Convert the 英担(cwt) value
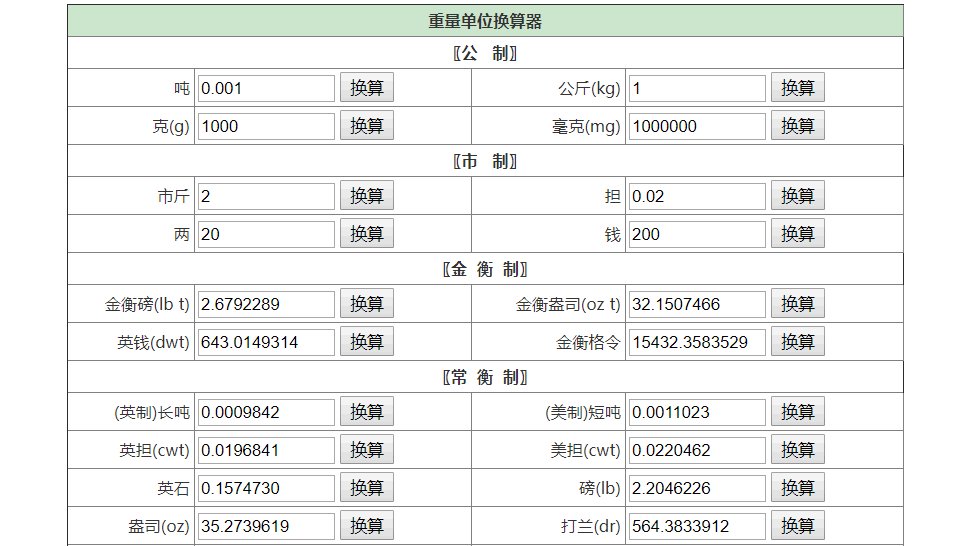This screenshot has width=972, height=546. point(366,449)
